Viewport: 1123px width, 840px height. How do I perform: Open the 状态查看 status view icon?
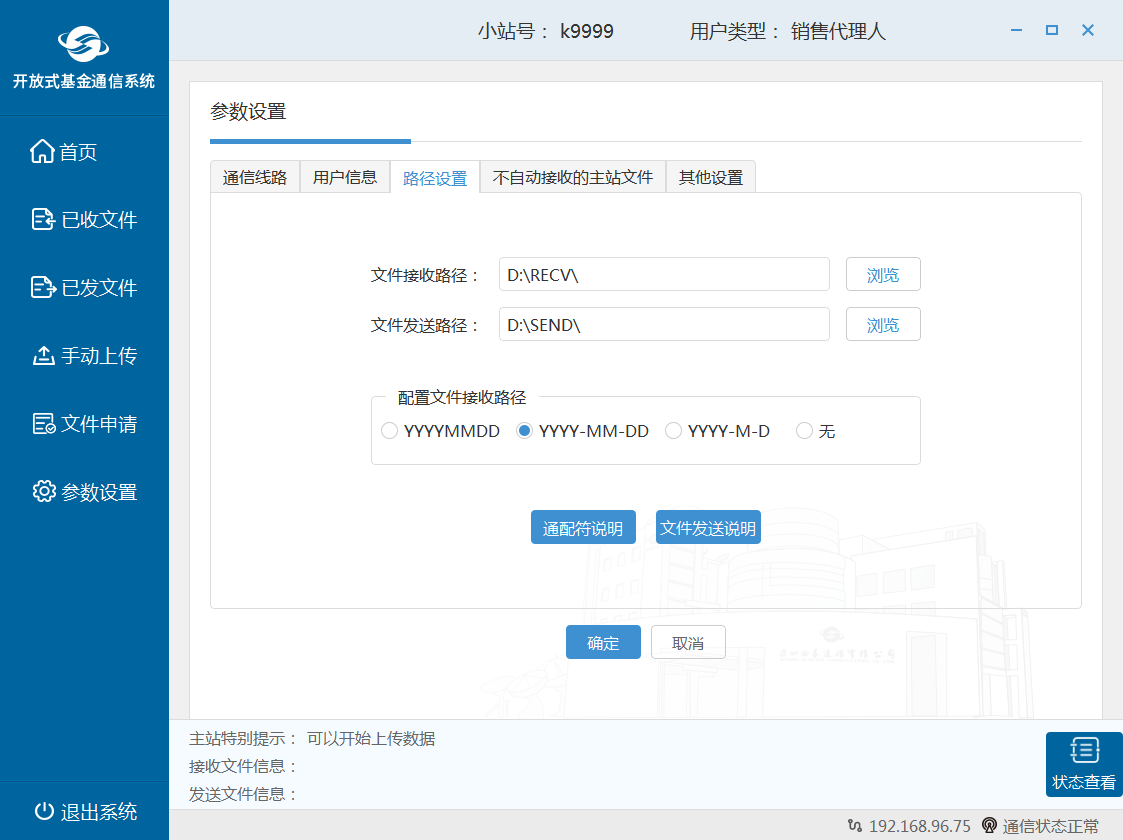coord(1084,751)
